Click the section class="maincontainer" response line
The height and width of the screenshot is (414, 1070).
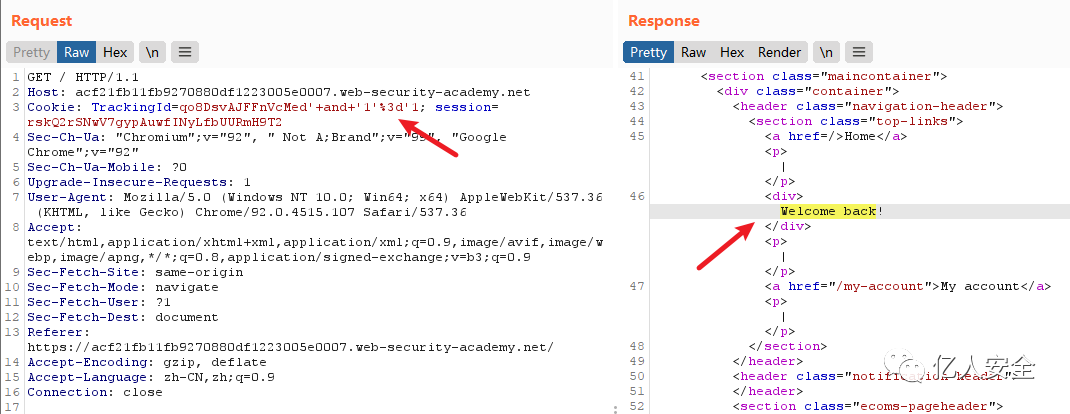(x=824, y=76)
